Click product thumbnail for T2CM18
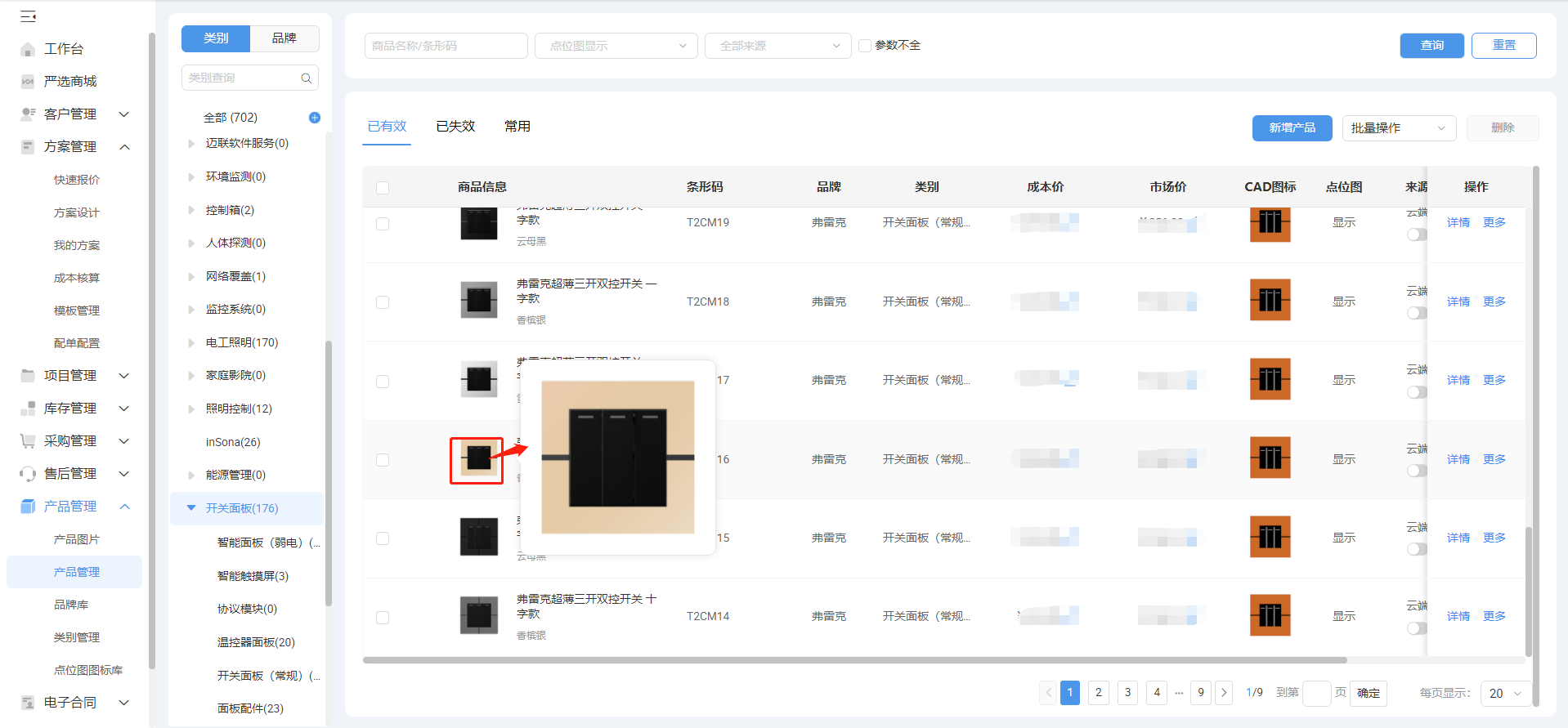This screenshot has width=1568, height=728. [x=479, y=300]
